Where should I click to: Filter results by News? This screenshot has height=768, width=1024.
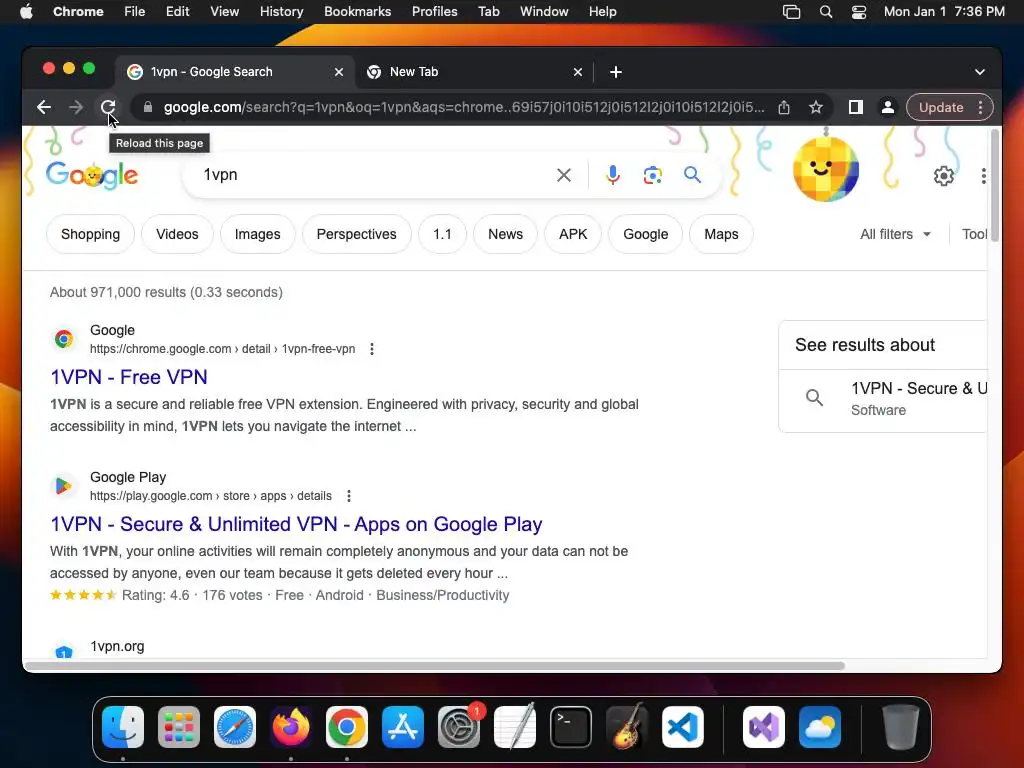(505, 234)
